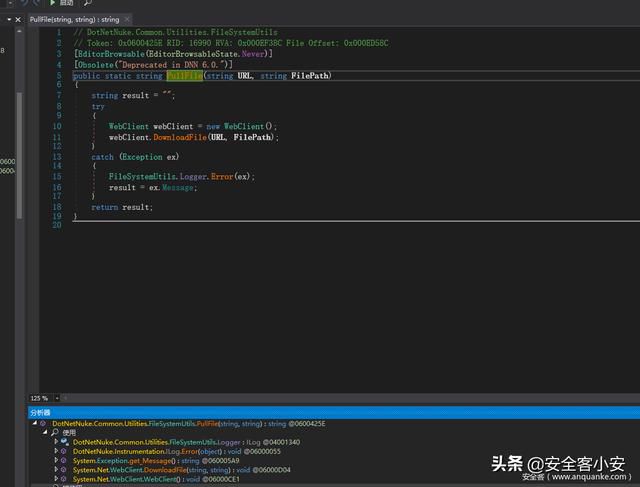Click the method icon beside Exception.get_Message()
The width and height of the screenshot is (640, 487).
click(64, 460)
